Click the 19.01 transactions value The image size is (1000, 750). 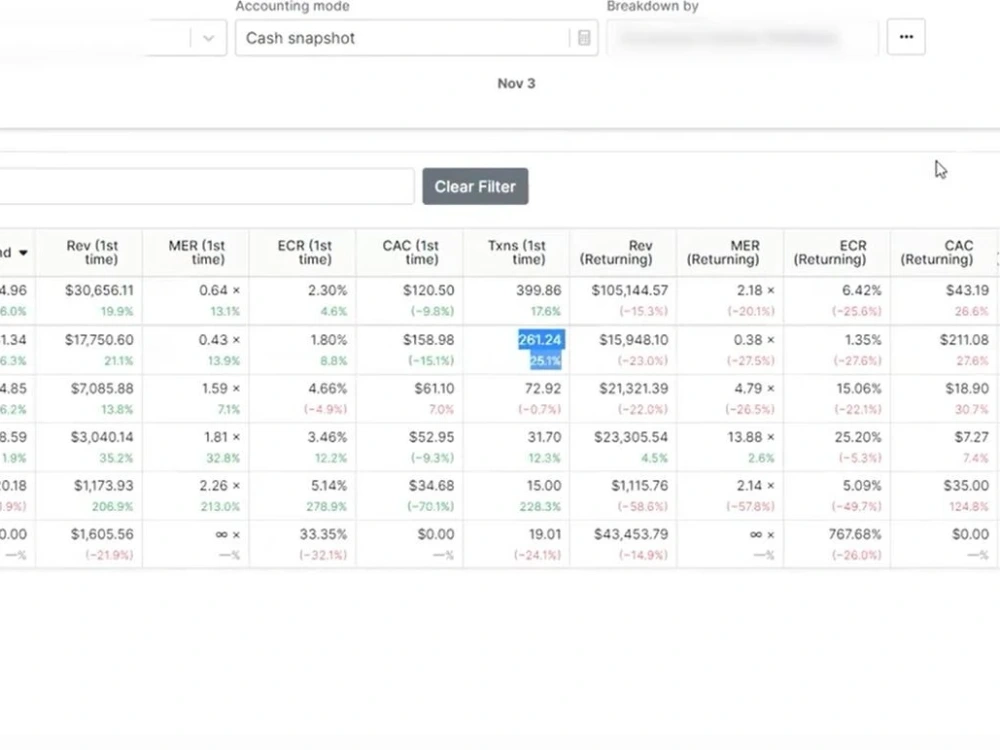click(545, 534)
